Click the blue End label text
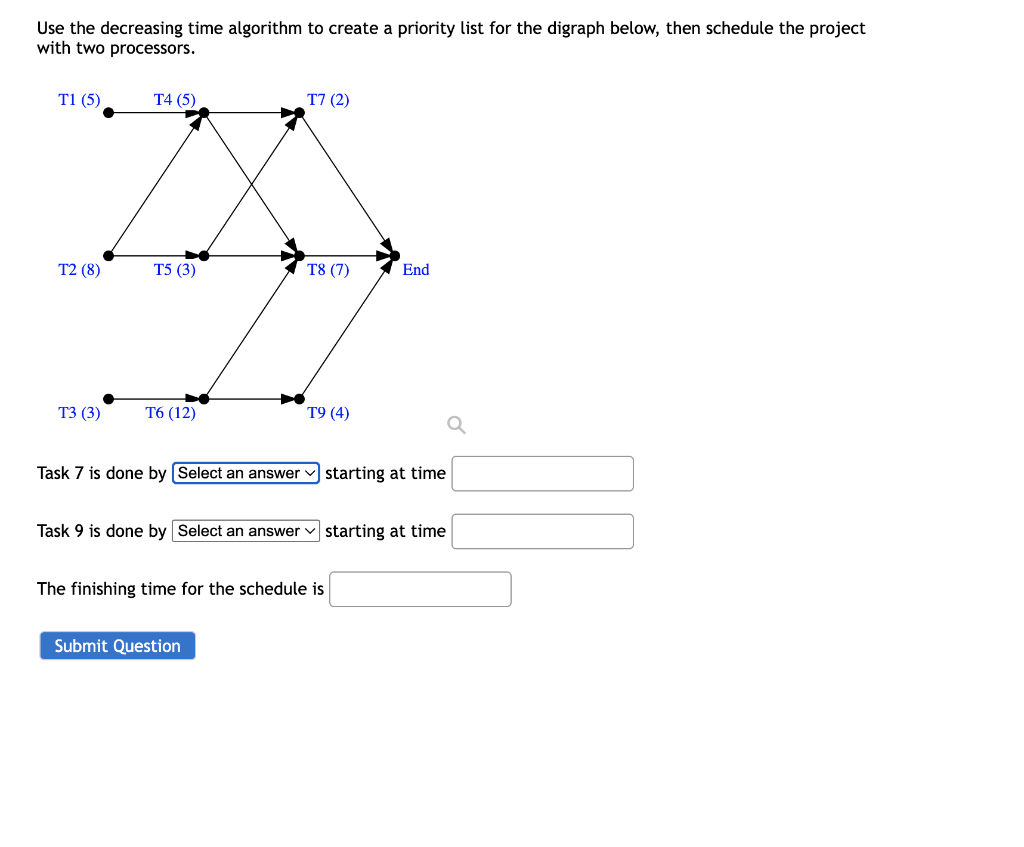 coord(415,269)
